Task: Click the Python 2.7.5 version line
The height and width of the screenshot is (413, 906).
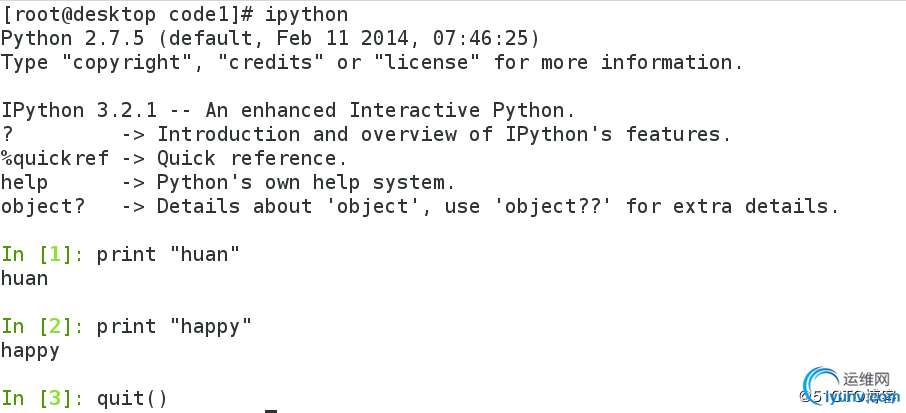Action: (x=270, y=38)
